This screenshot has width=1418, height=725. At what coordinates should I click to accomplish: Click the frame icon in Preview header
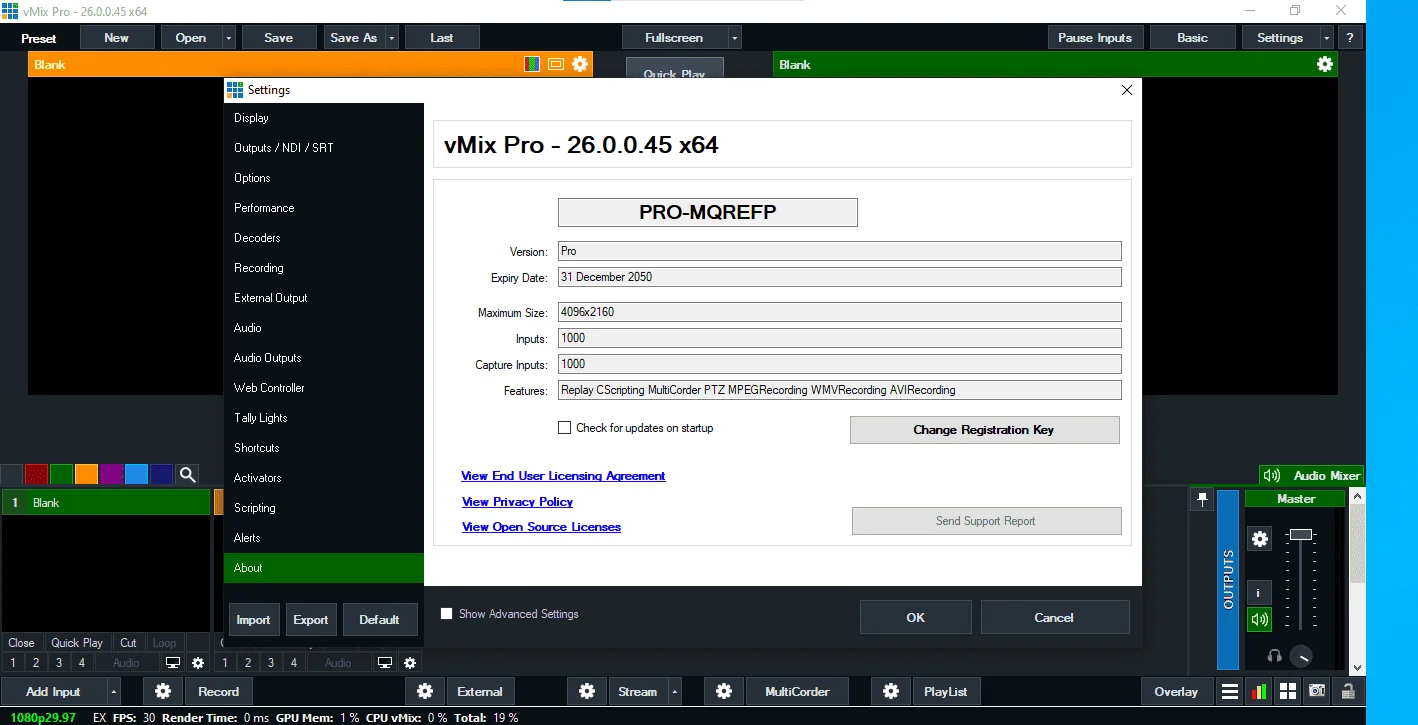pyautogui.click(x=556, y=64)
